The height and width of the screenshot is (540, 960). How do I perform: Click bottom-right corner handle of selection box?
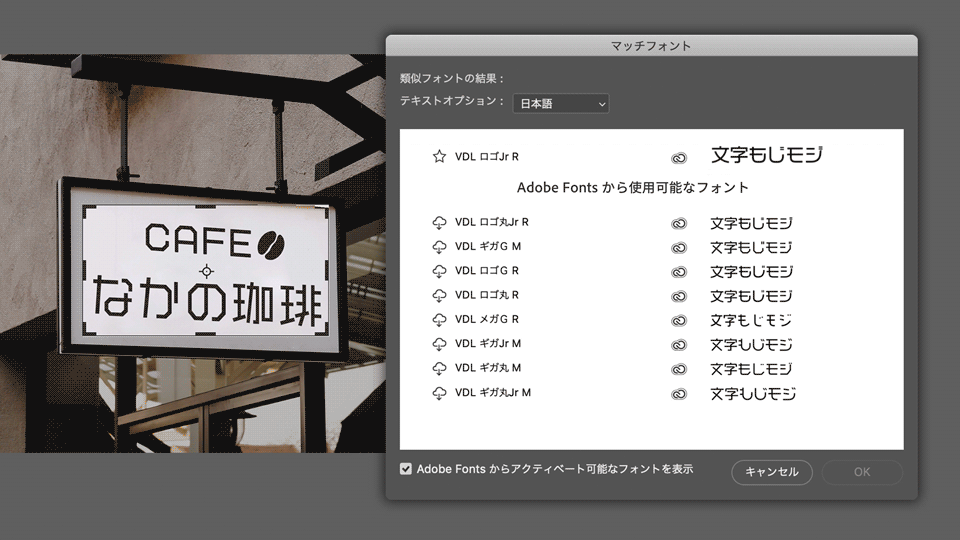click(x=323, y=329)
